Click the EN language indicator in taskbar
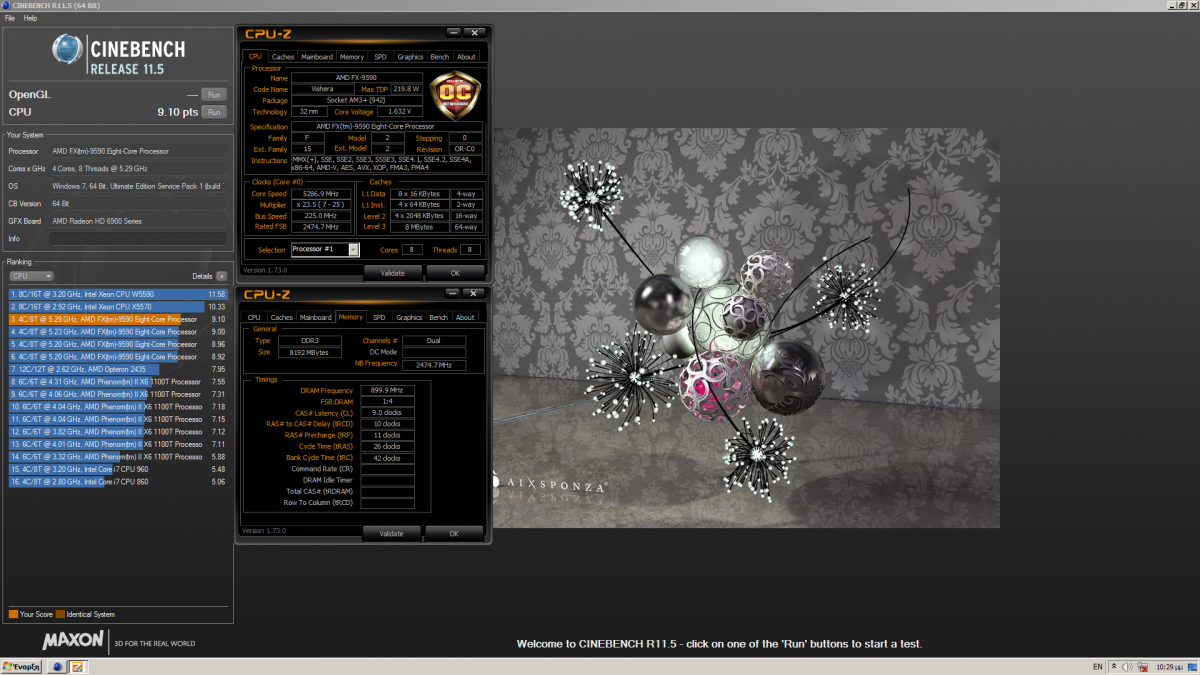1200x675 pixels. pyautogui.click(x=1098, y=666)
